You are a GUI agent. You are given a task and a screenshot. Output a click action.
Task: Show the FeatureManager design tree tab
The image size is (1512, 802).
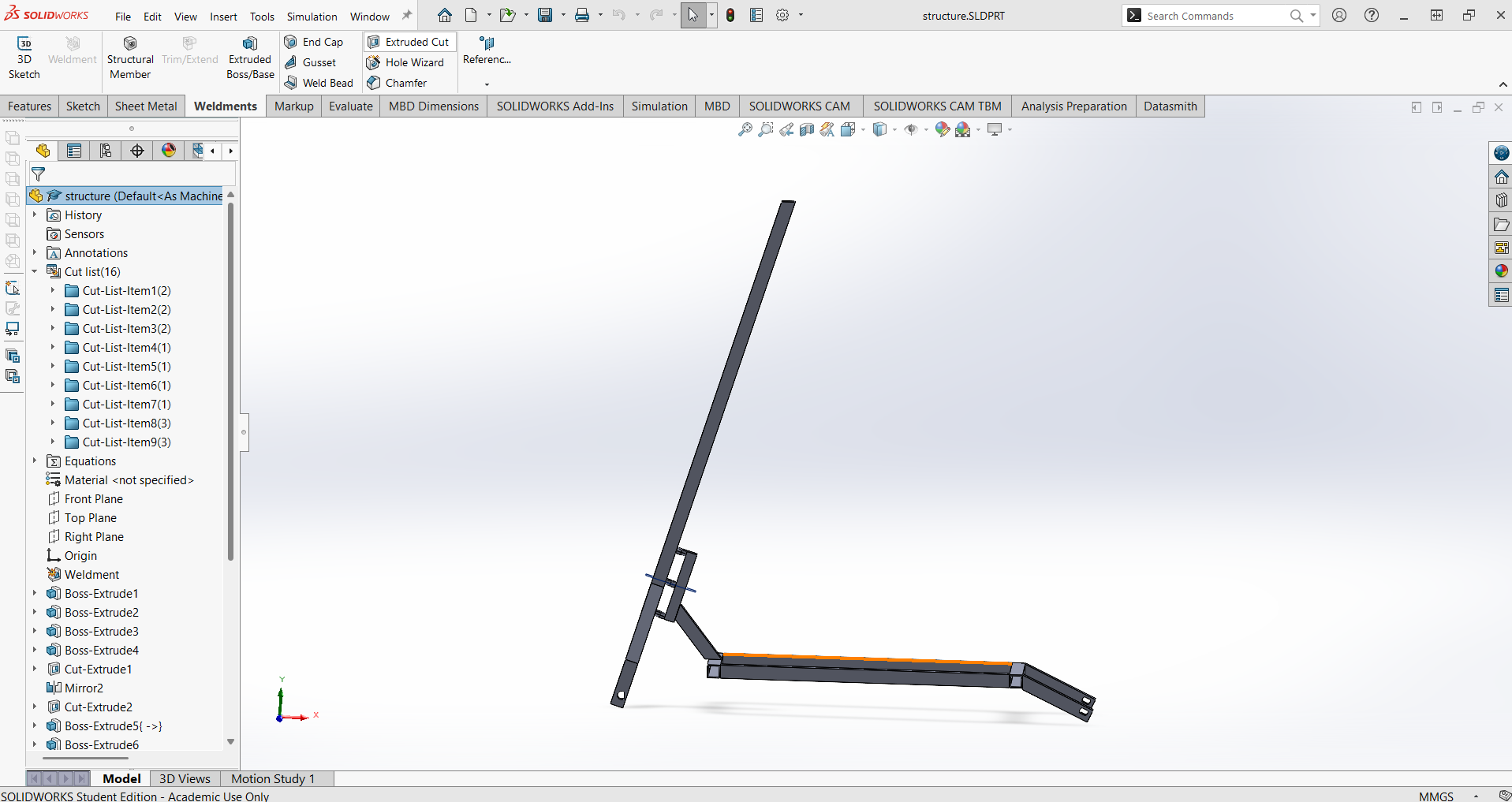(x=43, y=151)
